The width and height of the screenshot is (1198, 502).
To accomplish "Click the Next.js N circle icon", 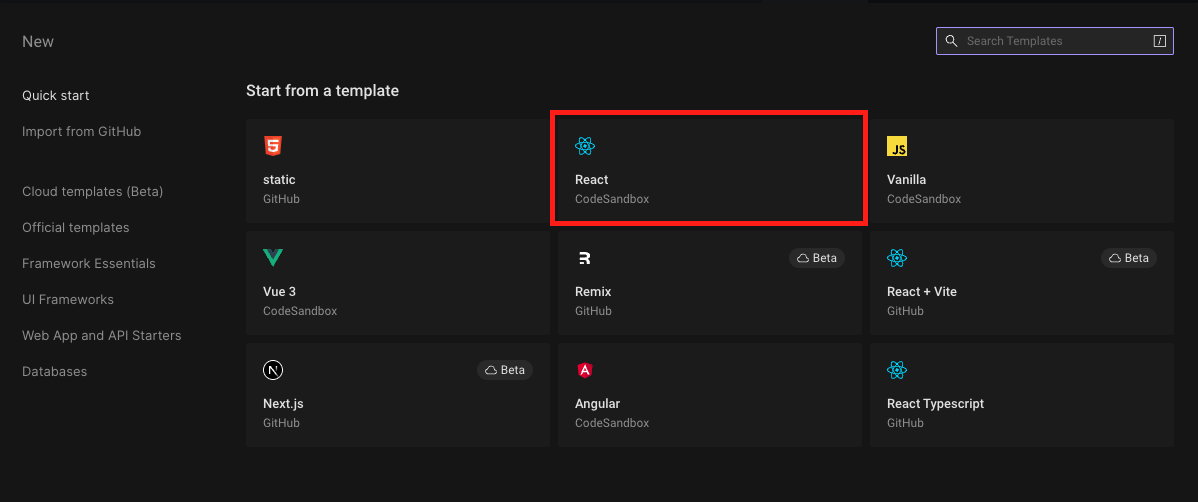I will pyautogui.click(x=273, y=371).
